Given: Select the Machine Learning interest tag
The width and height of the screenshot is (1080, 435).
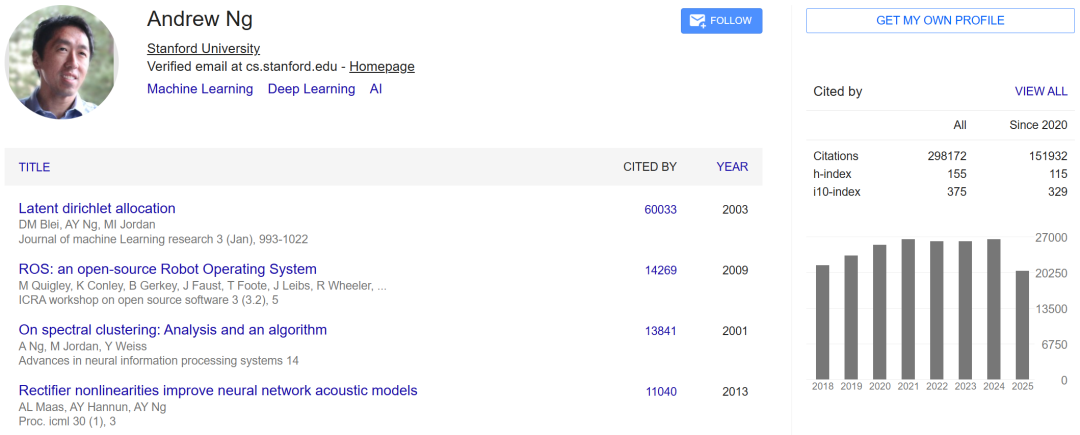Looking at the screenshot, I should pos(200,89).
